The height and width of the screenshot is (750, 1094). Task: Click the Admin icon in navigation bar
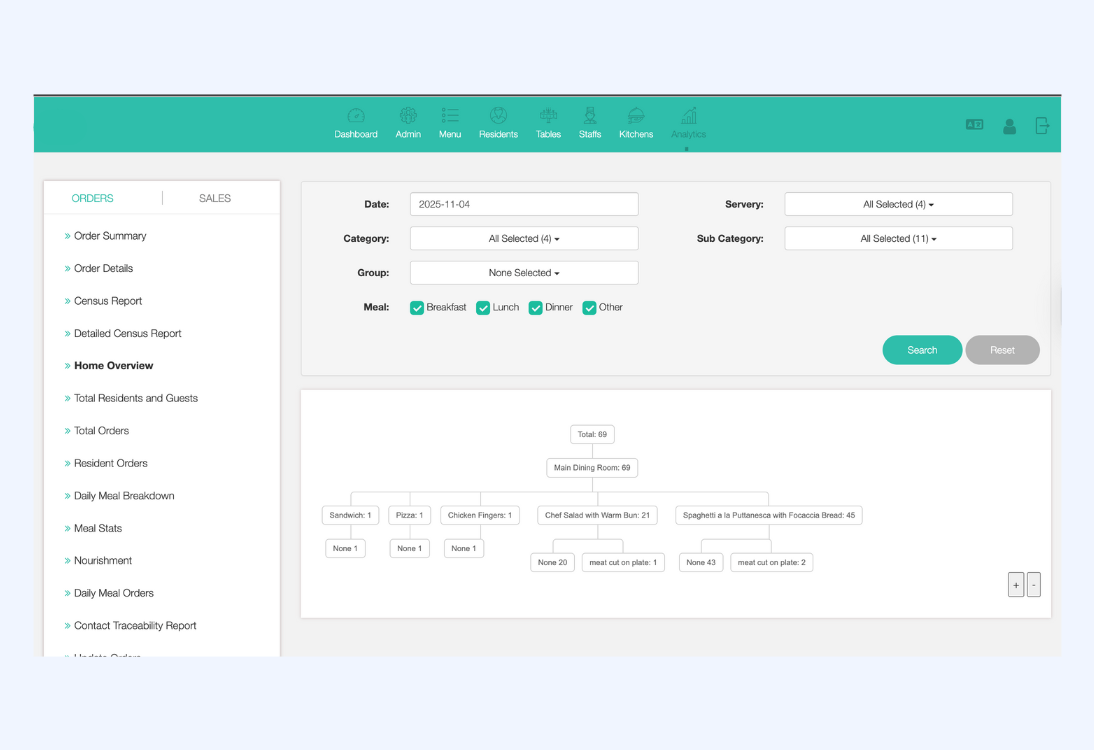[x=408, y=116]
